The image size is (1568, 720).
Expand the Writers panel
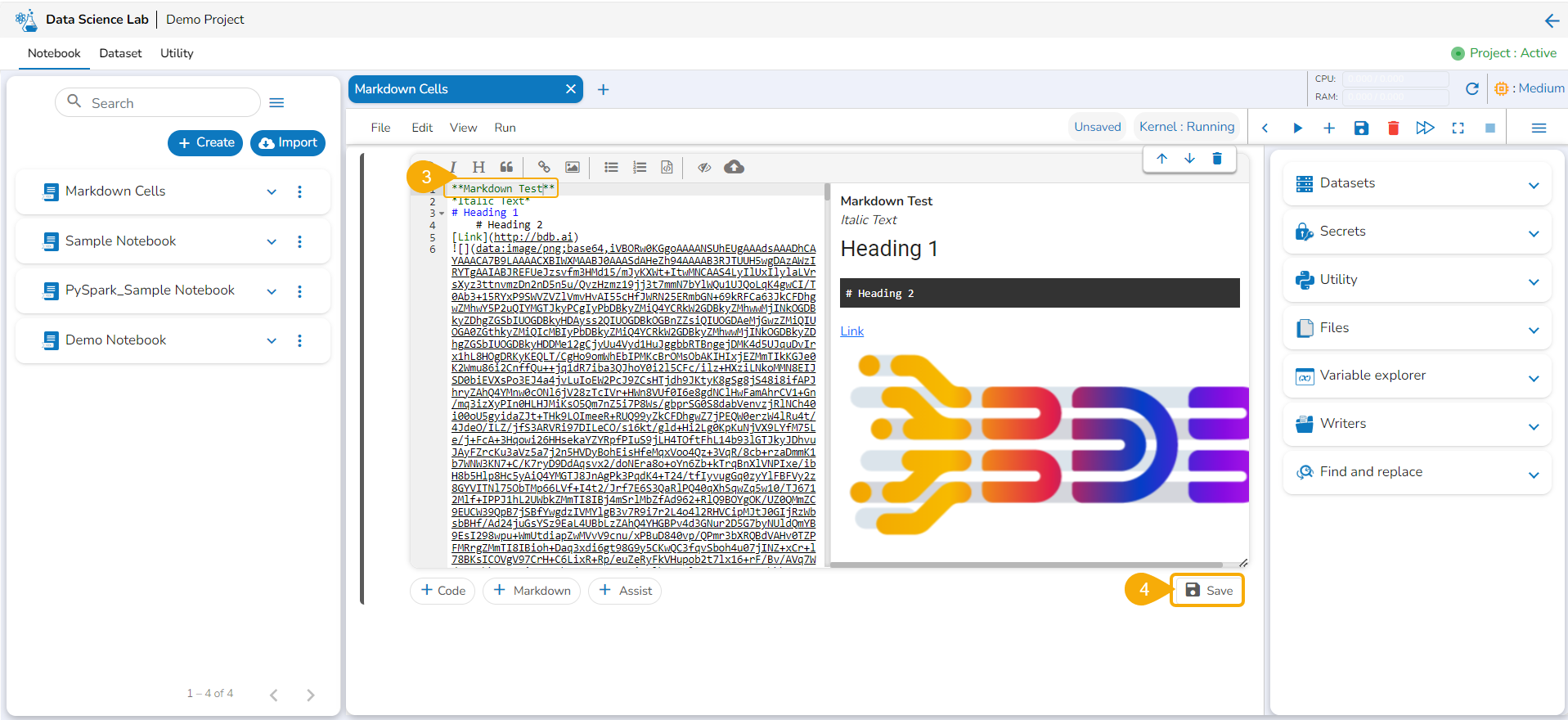[1534, 426]
